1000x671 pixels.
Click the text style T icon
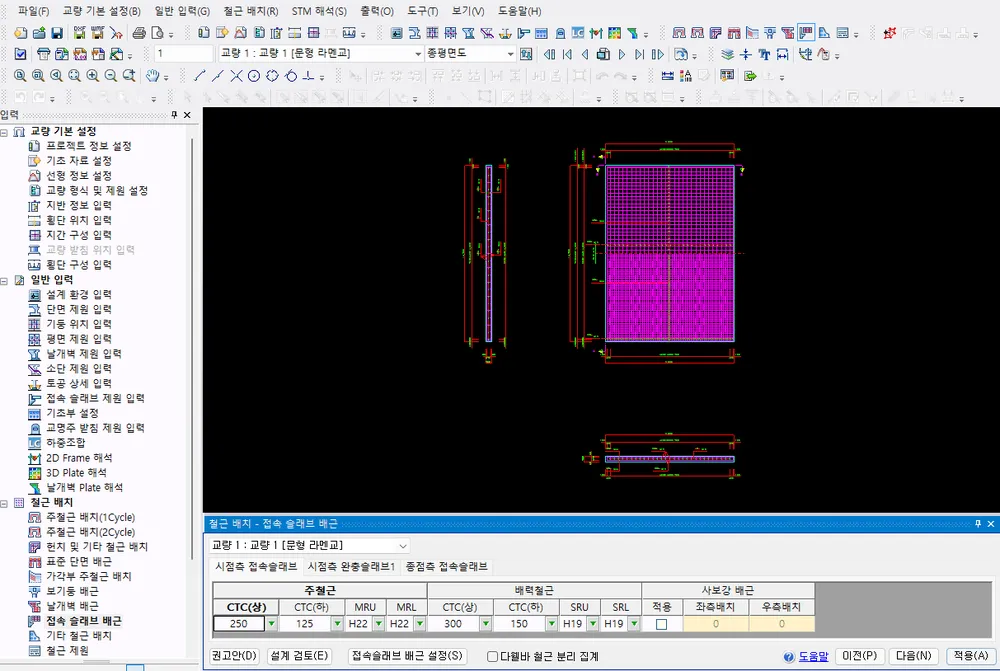[764, 54]
